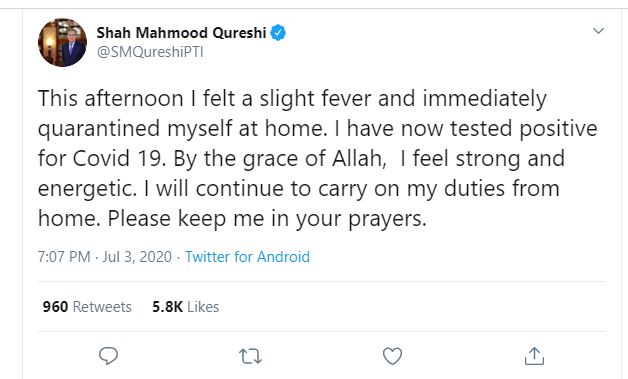Image resolution: width=628 pixels, height=379 pixels.
Task: Click the word 'energetic' in the tweet body
Action: click(85, 189)
